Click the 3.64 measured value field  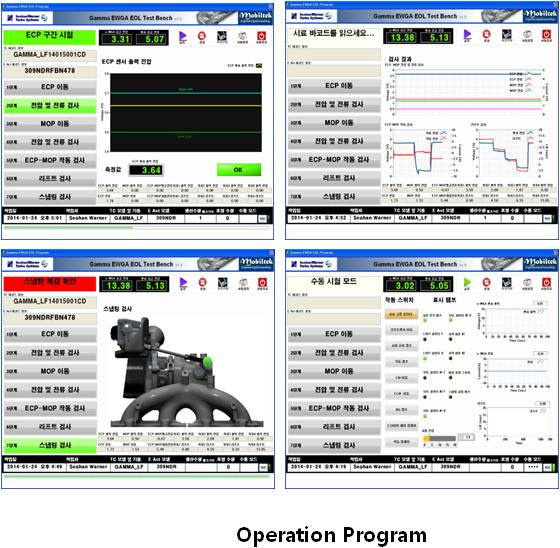[x=146, y=170]
